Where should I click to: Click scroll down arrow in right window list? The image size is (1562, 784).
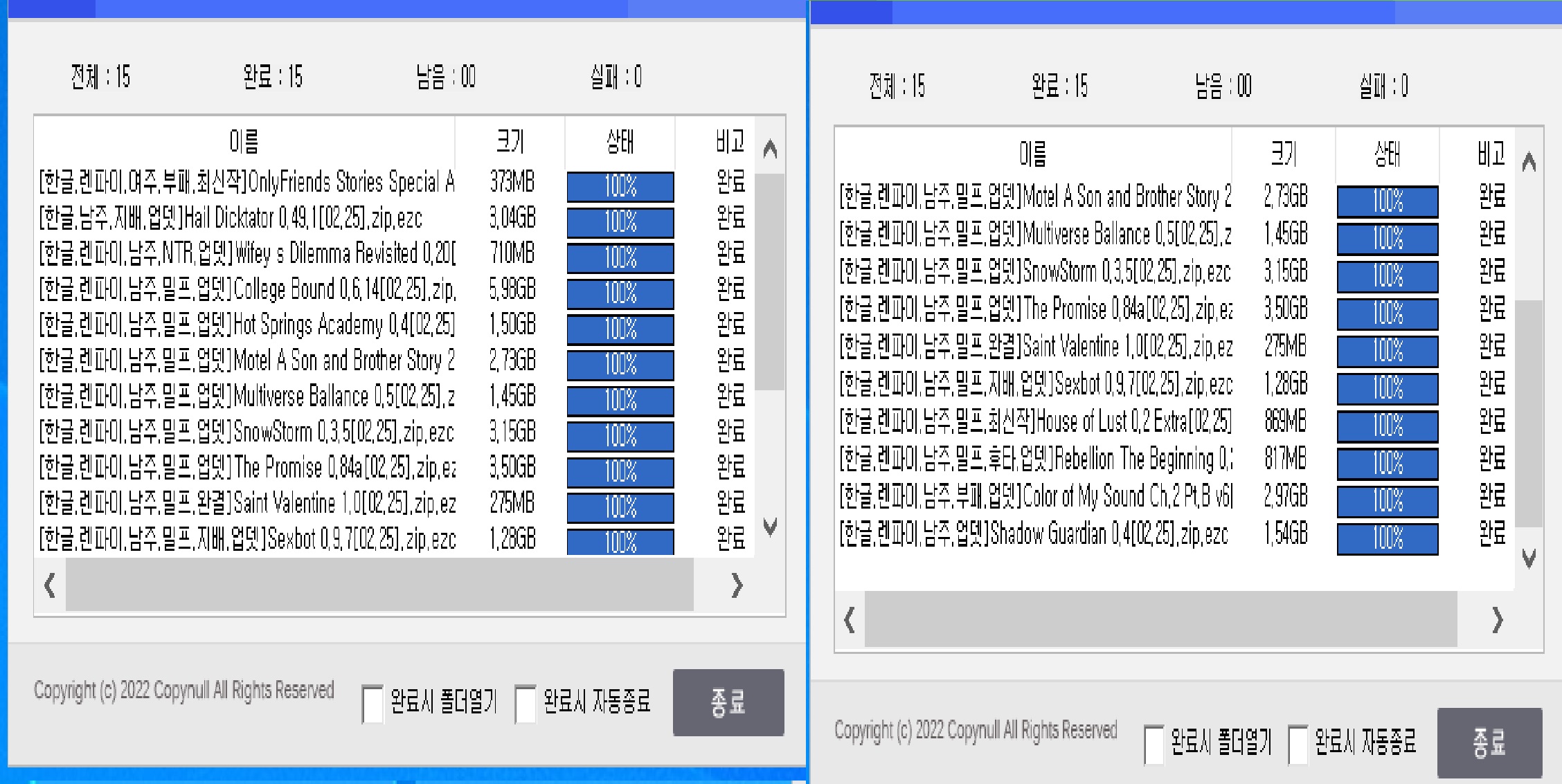[1529, 558]
